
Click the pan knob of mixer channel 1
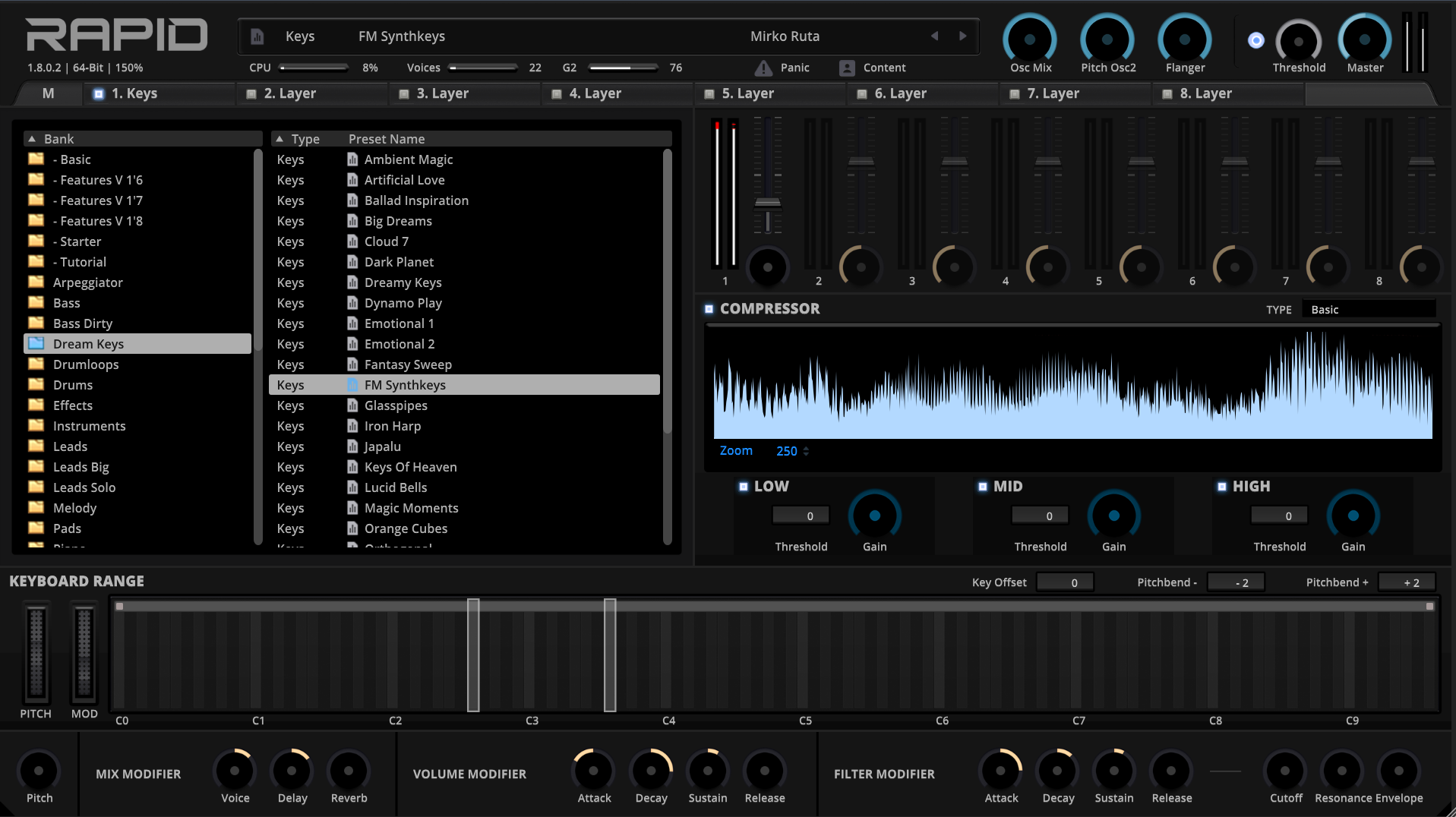768,267
